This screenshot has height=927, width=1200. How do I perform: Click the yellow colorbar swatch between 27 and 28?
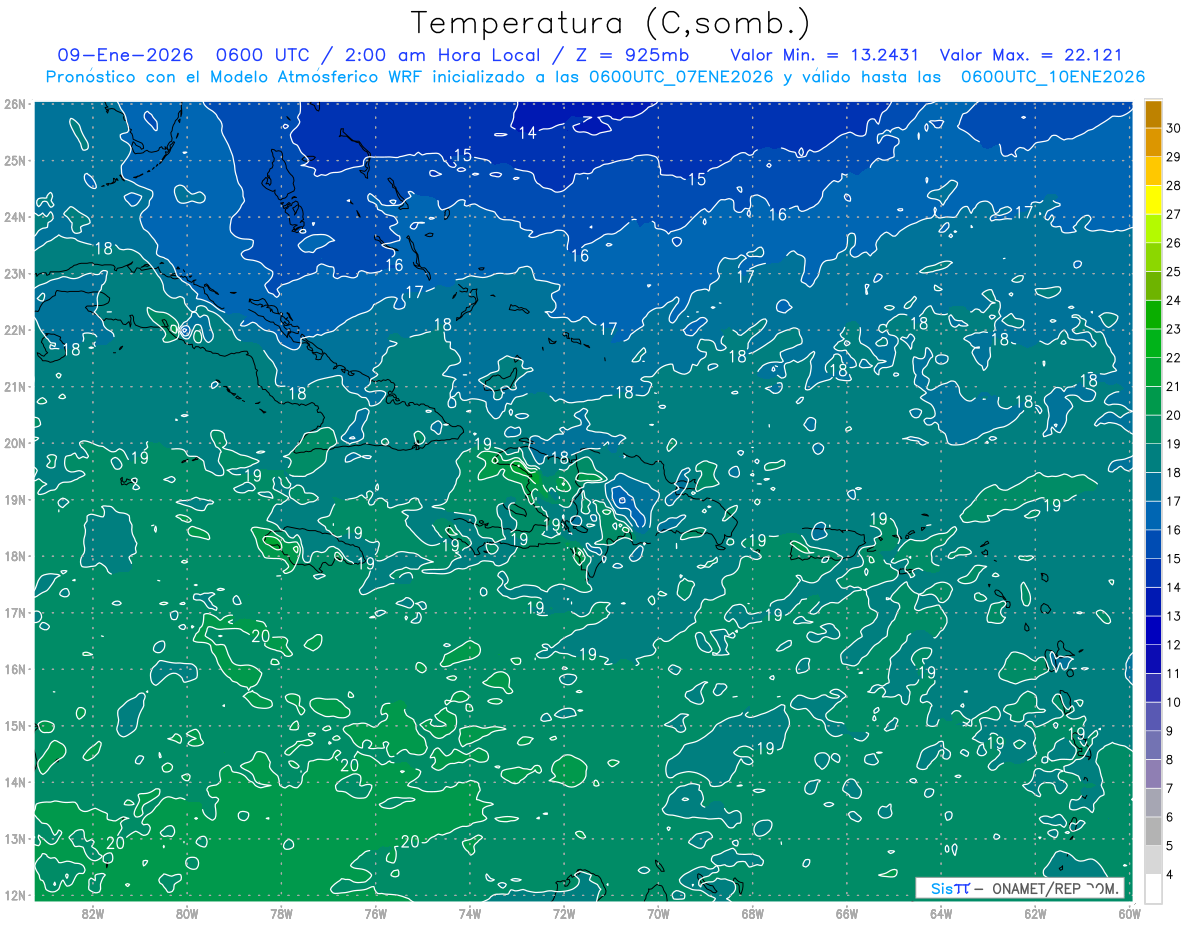pos(1153,198)
